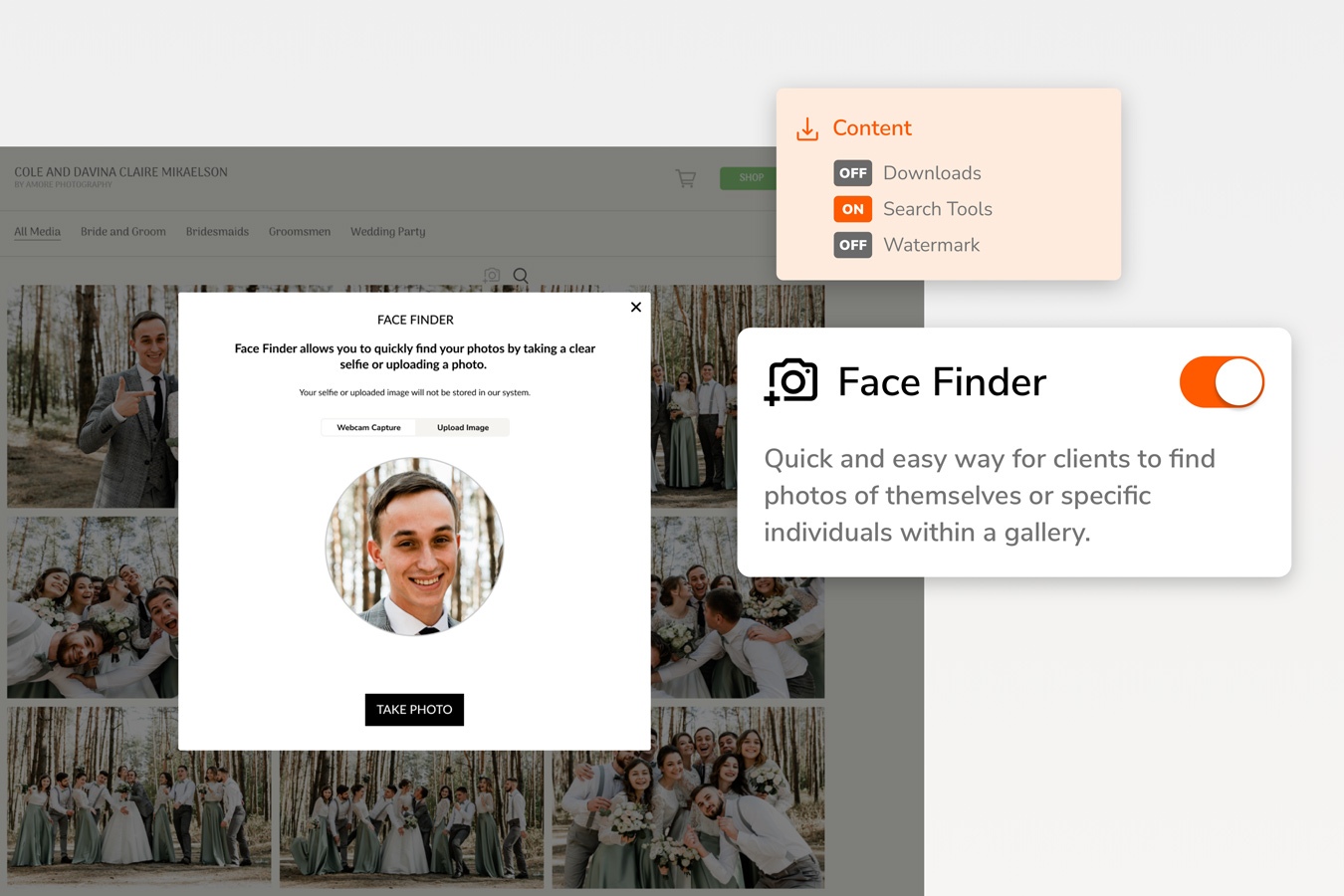
Task: Switch to the Bride and Groom gallery tab
Action: tap(123, 231)
